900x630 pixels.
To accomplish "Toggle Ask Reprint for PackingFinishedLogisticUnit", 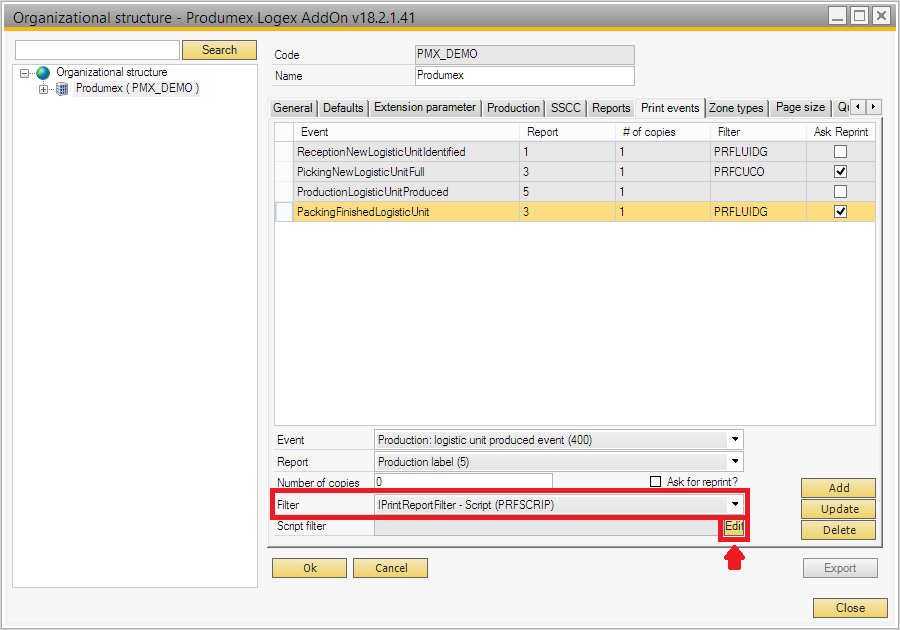I will 840,212.
